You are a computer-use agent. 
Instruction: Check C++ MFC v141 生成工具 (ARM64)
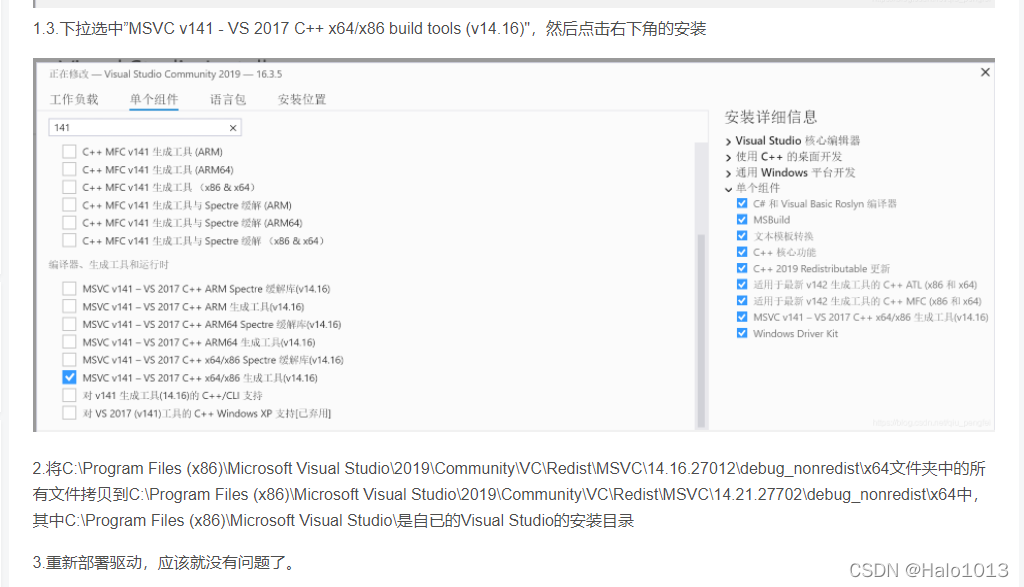(69, 169)
